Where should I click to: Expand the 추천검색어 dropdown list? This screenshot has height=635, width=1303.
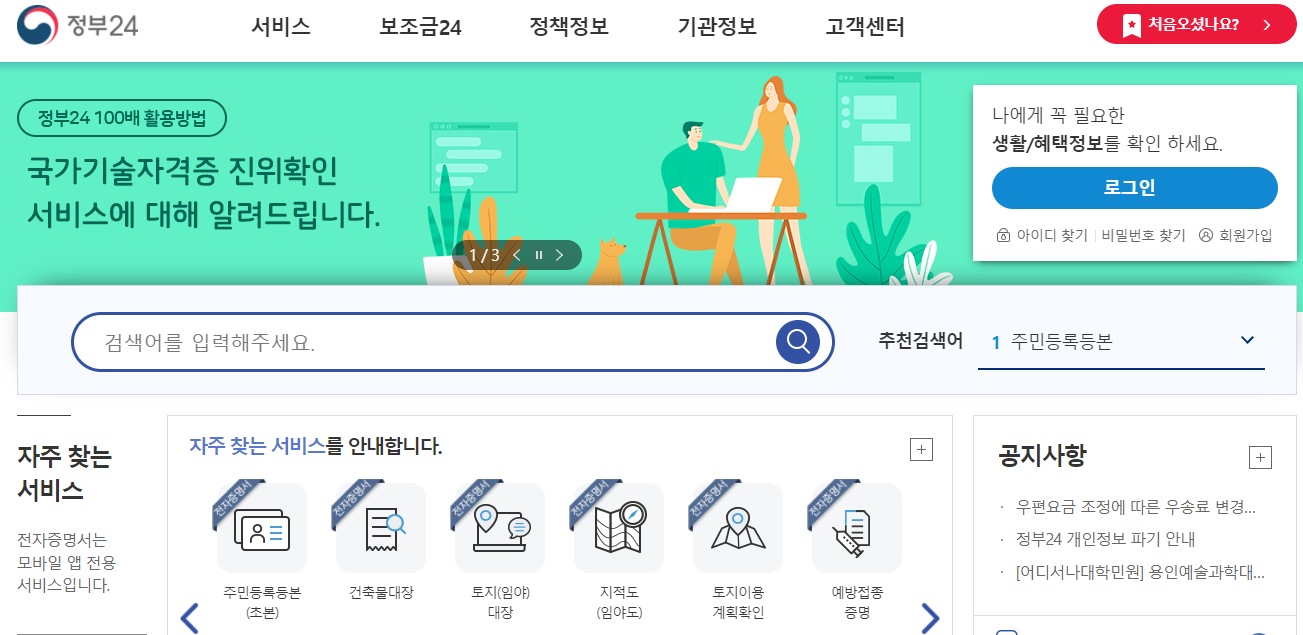(x=1247, y=340)
